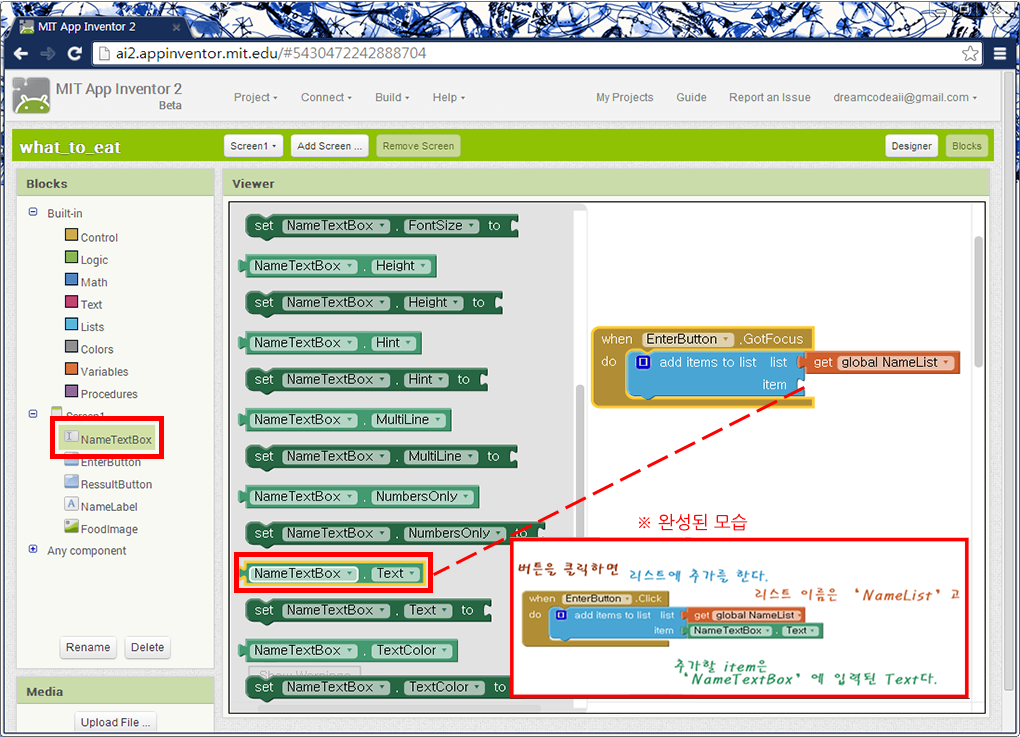Screen dimensions: 1020x737
Task: Open the dreamcodeaii@gmail.com account dropdown
Action: (x=905, y=98)
